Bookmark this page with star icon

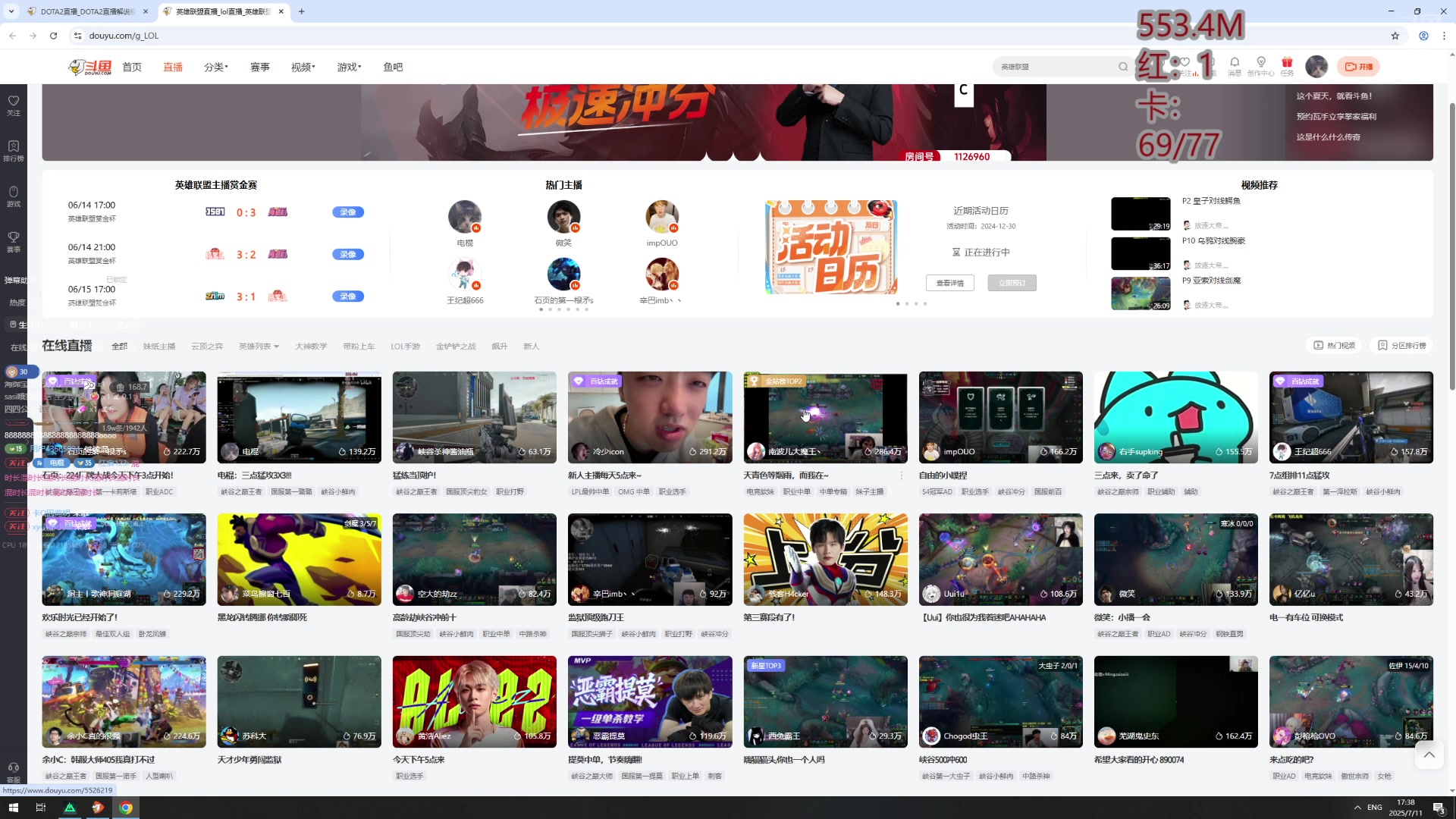1395,36
